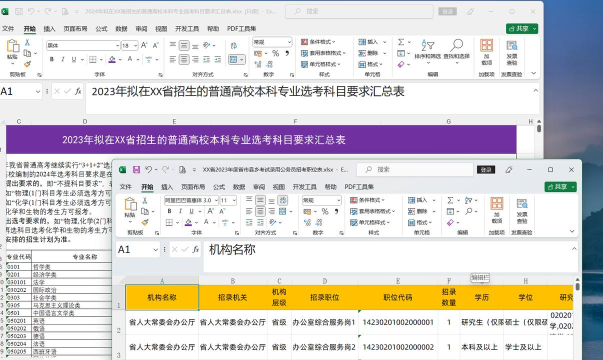Open Name Box A1 dropdown in front window

click(155, 250)
